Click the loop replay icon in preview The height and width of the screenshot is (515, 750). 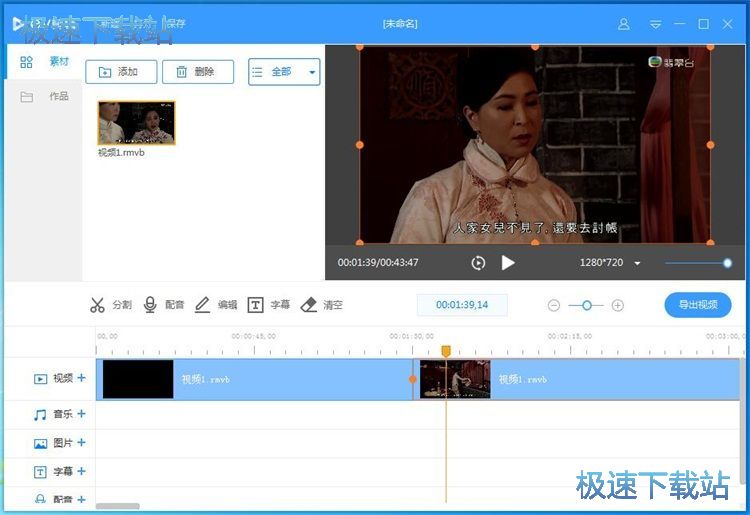coord(478,263)
